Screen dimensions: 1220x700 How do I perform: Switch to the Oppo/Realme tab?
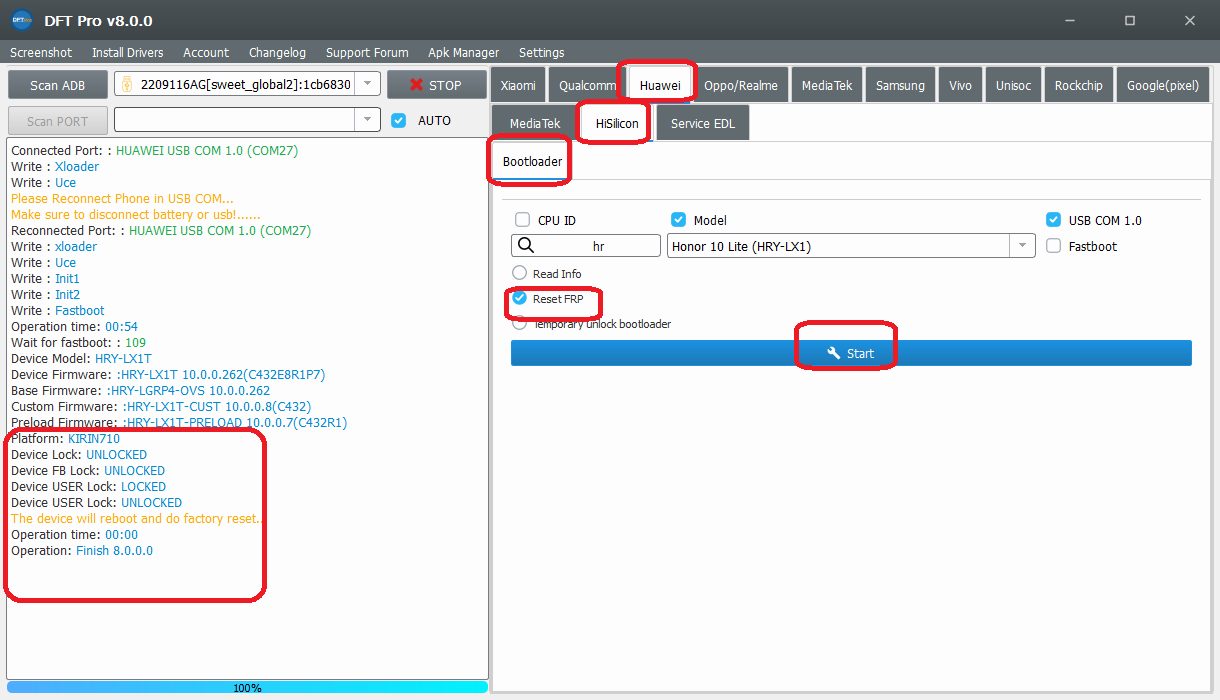[x=741, y=85]
